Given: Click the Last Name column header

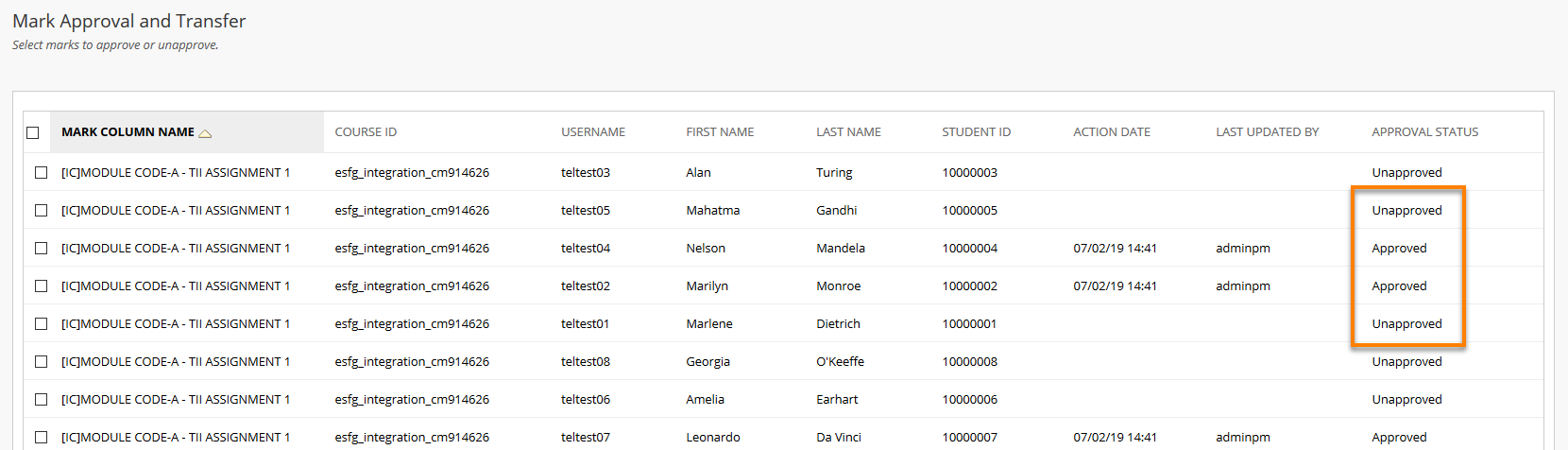Looking at the screenshot, I should 848,132.
